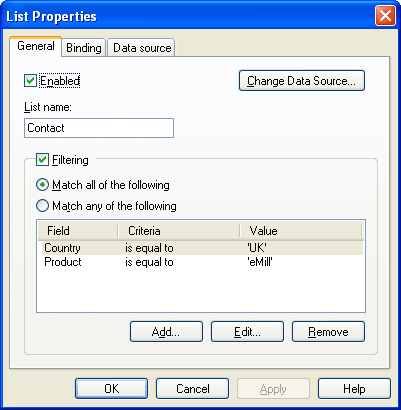The height and width of the screenshot is (410, 401).
Task: Select the General tab
Action: pos(36,46)
